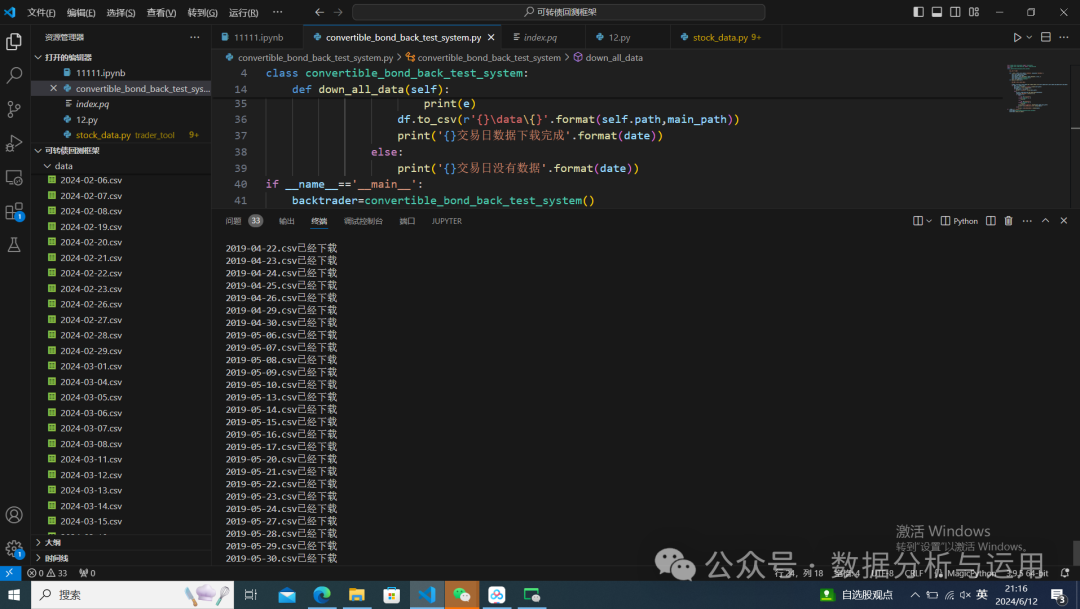Open Windows Start menu

14,595
